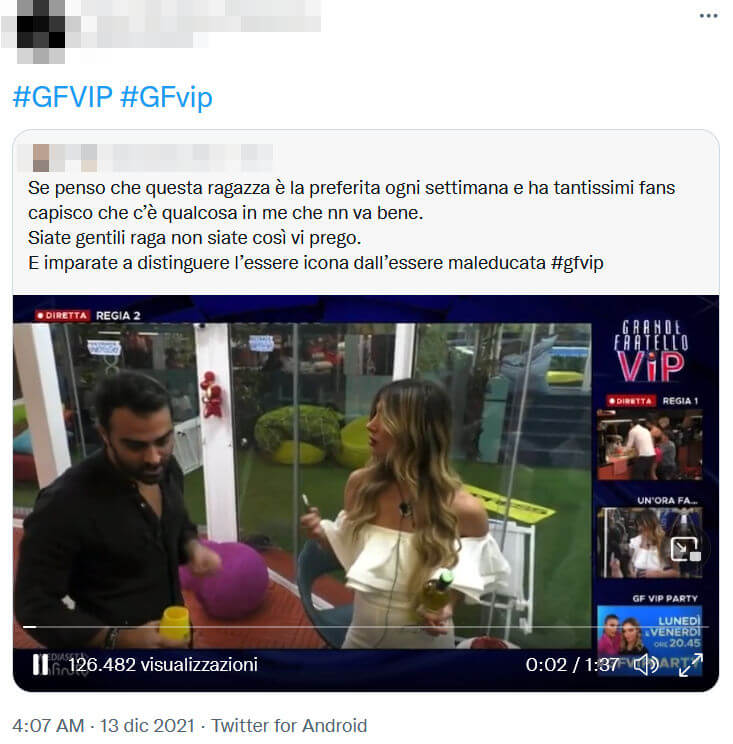Screen dimensions: 733x744
Task: Click the 126.482 visualizzazioni view count
Action: click(163, 664)
